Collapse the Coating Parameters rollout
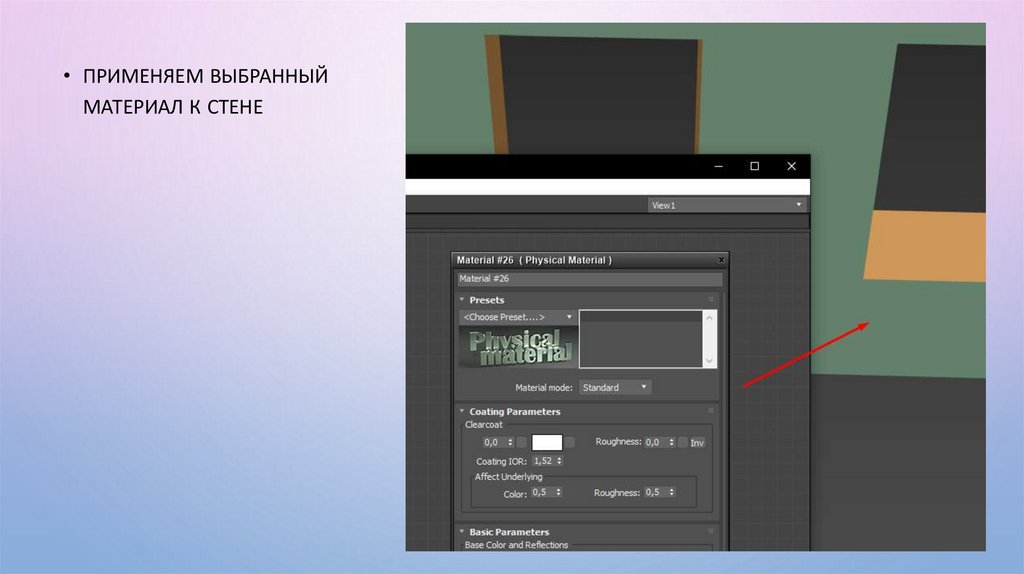 click(462, 411)
